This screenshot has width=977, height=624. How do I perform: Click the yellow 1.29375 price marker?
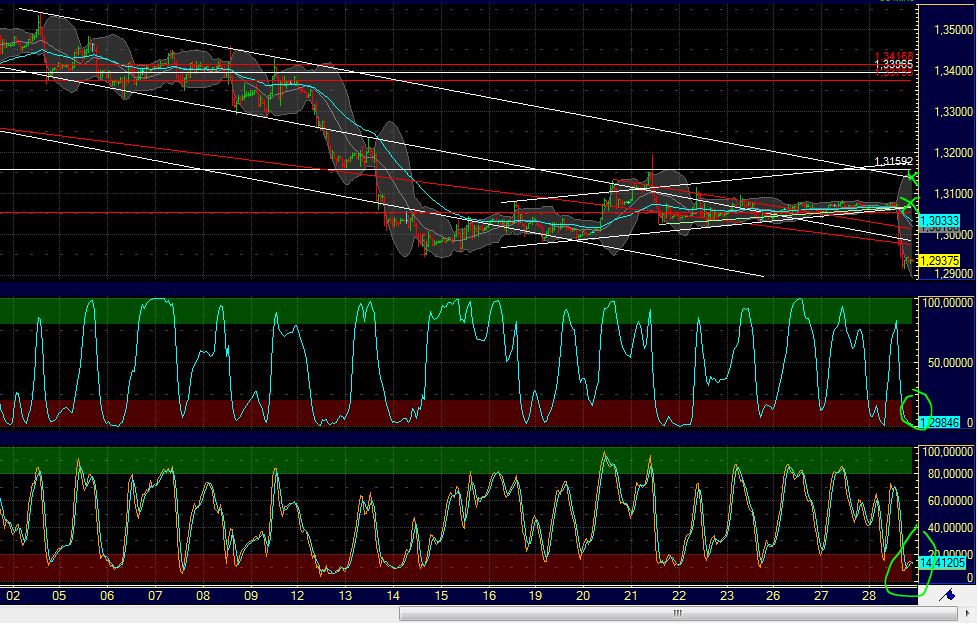click(938, 259)
